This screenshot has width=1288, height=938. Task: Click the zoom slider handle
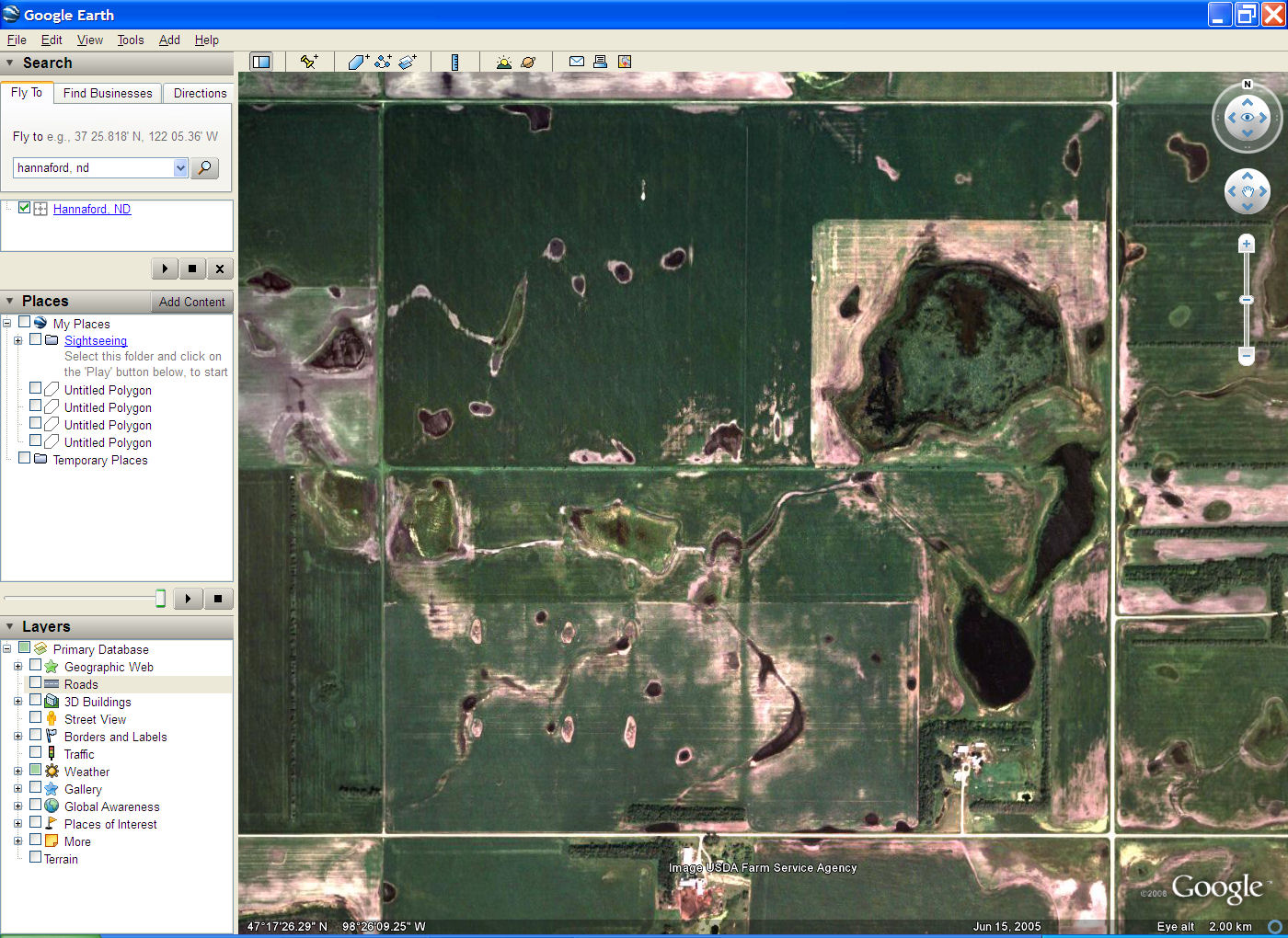[1247, 300]
